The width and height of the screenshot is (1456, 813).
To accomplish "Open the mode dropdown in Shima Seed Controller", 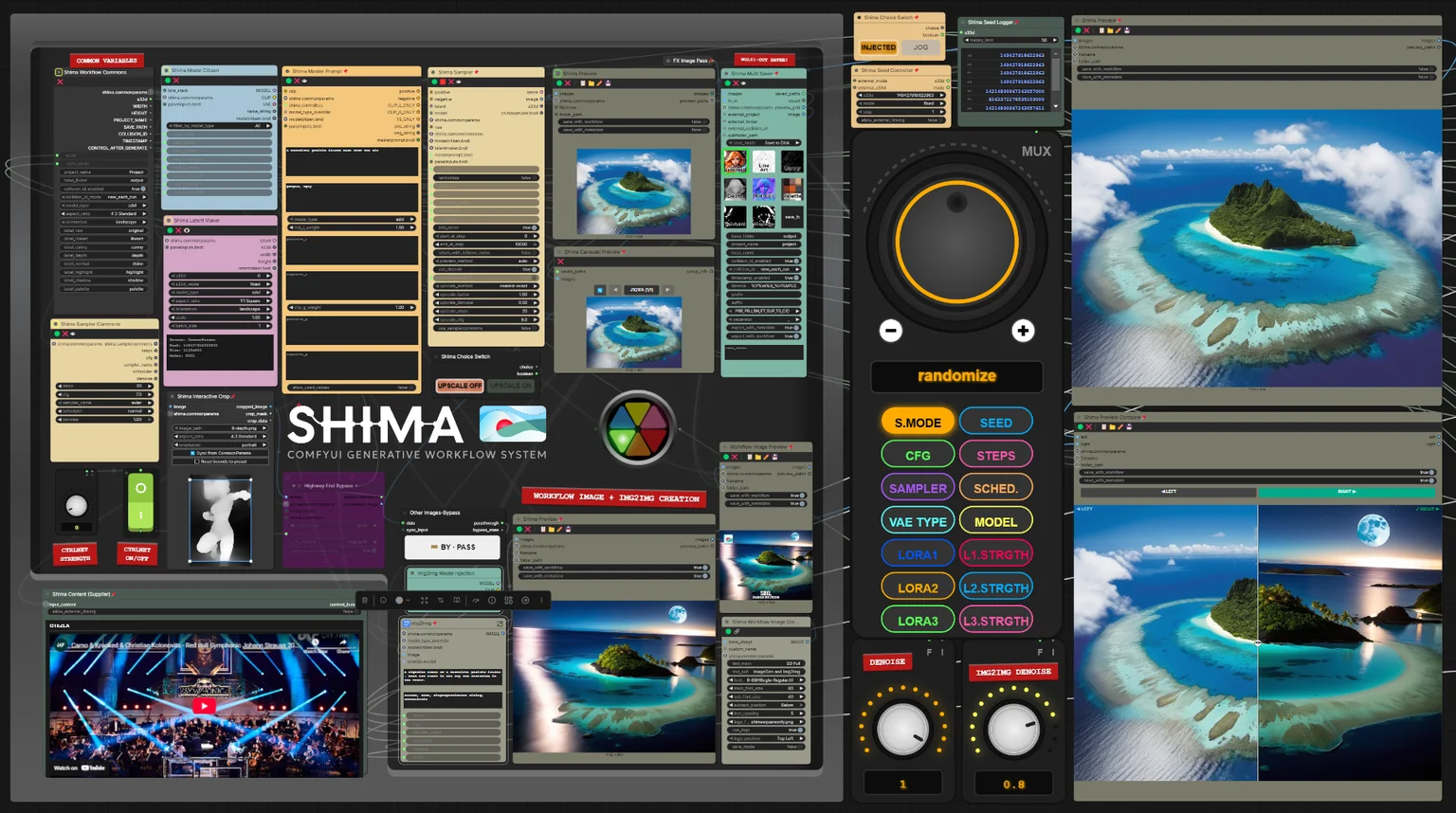I will click(901, 103).
